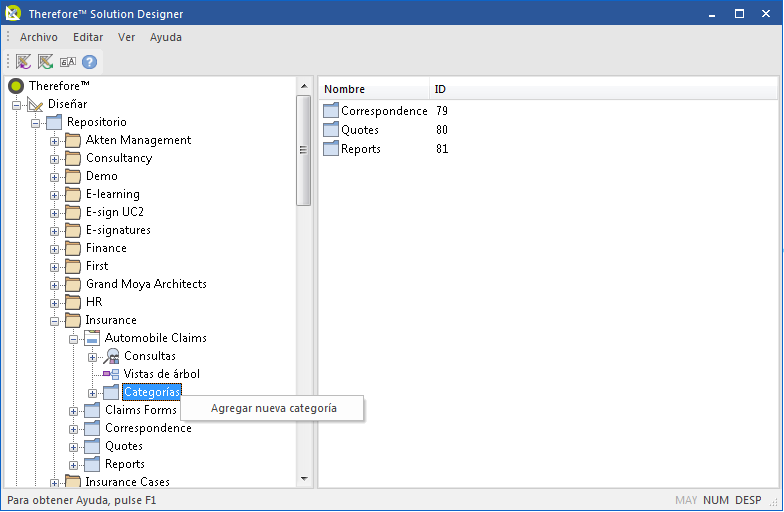Click the Consultas search icon
Viewport: 784px width, 512px height.
tap(112, 356)
